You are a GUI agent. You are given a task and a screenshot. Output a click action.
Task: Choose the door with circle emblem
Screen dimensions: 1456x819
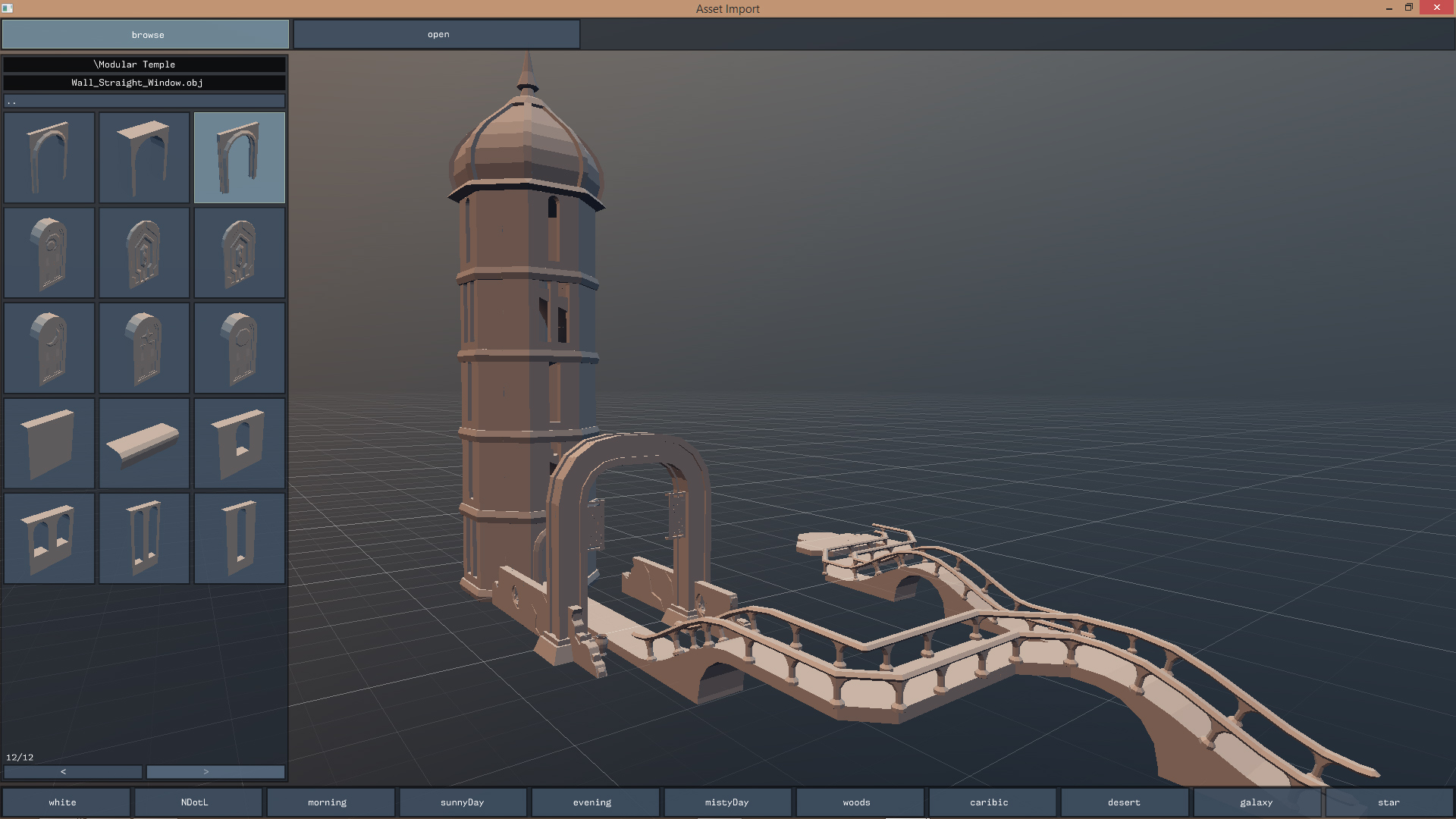(240, 348)
